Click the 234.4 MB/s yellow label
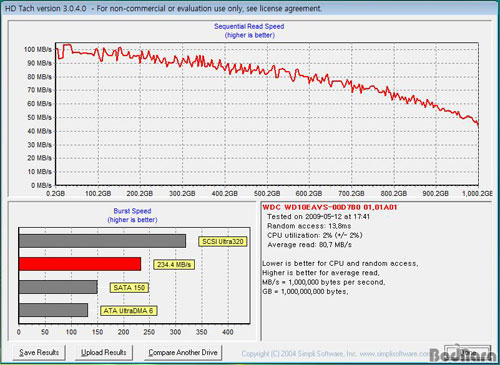 pyautogui.click(x=174, y=265)
